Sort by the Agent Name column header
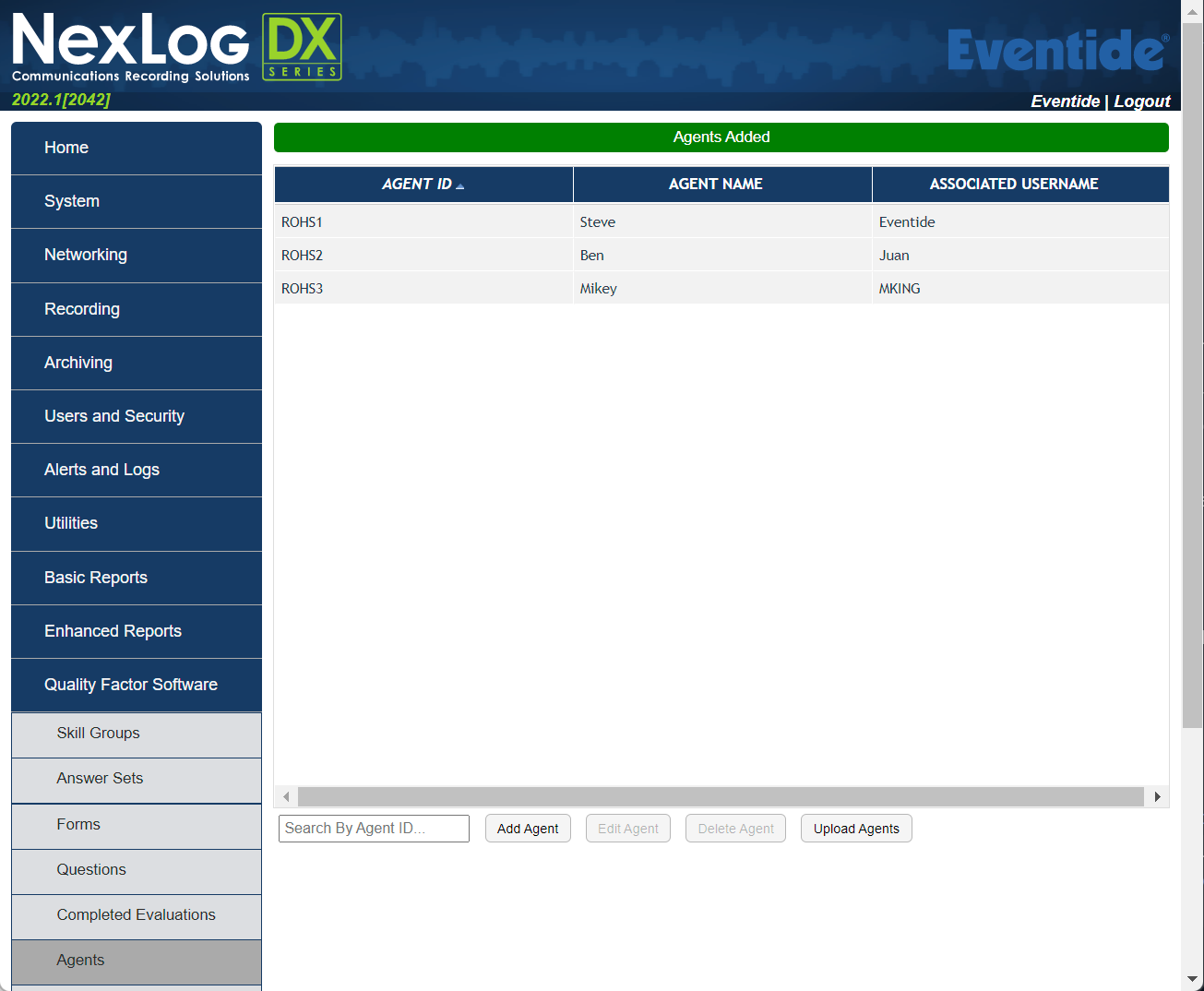This screenshot has width=1204, height=991. click(715, 184)
